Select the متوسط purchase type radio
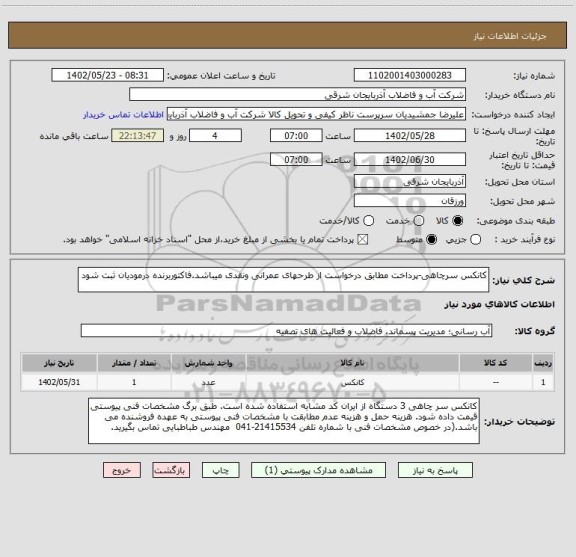Viewport: 576px width, 557px height. click(x=432, y=240)
